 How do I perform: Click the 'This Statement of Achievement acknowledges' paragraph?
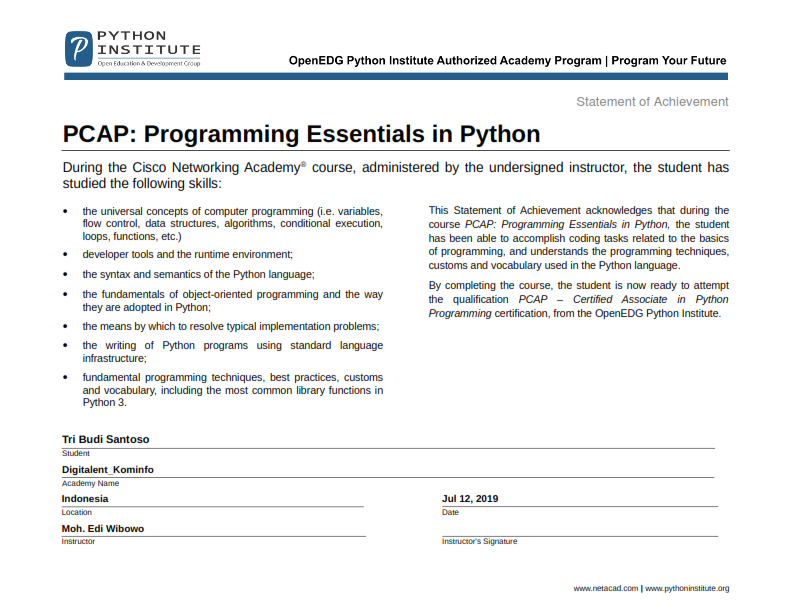point(578,238)
